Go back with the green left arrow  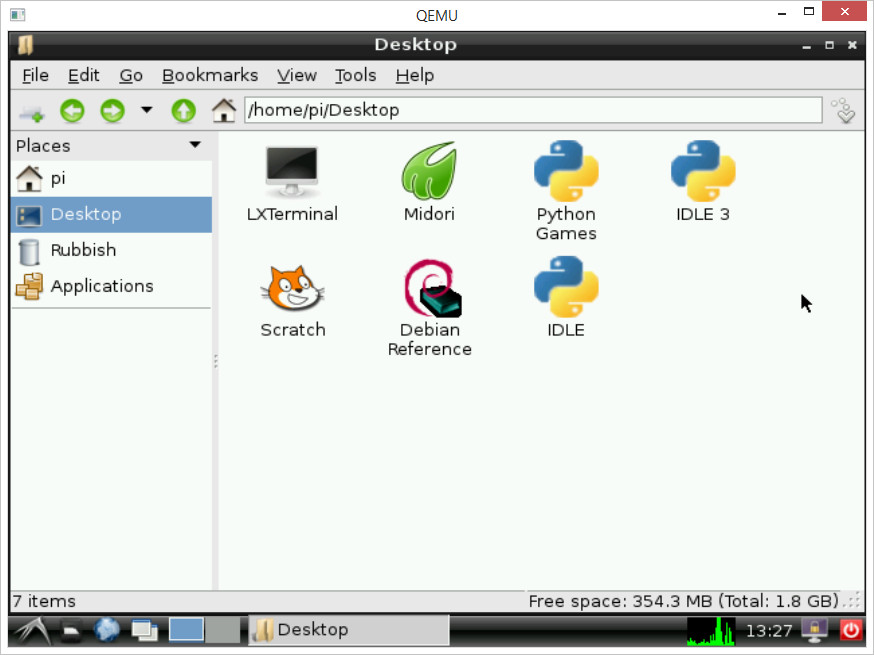[x=72, y=111]
